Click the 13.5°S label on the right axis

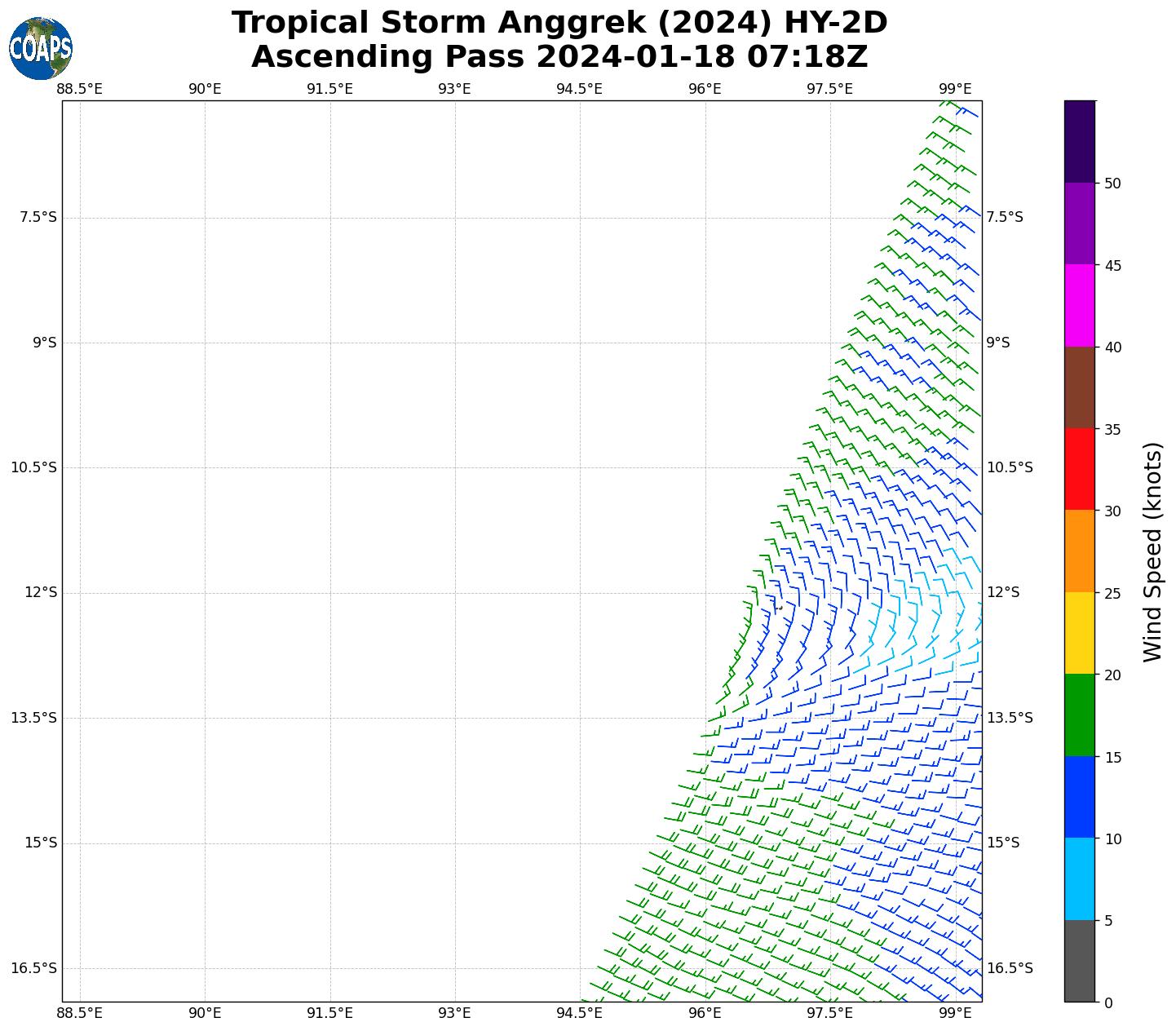1010,718
